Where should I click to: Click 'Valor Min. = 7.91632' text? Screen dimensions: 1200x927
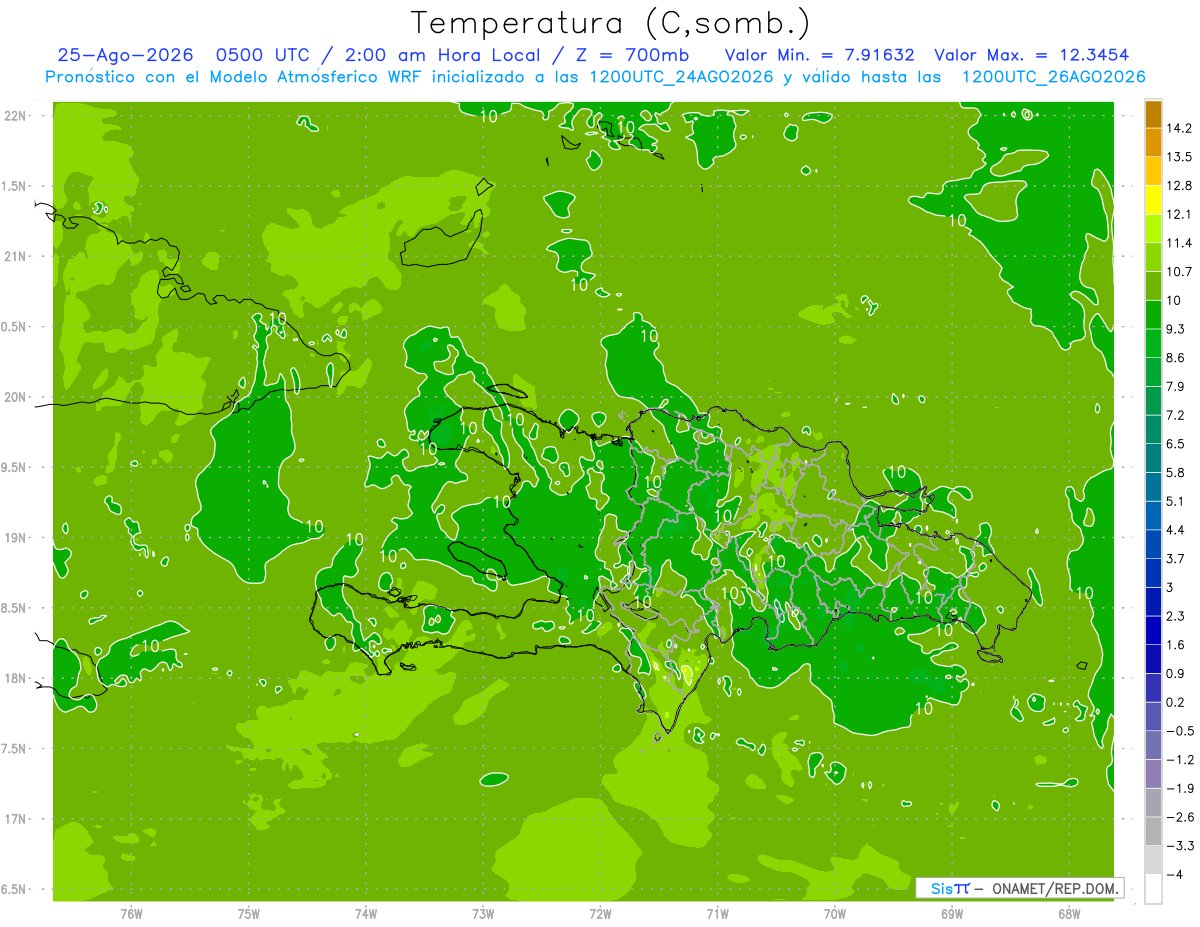point(819,55)
